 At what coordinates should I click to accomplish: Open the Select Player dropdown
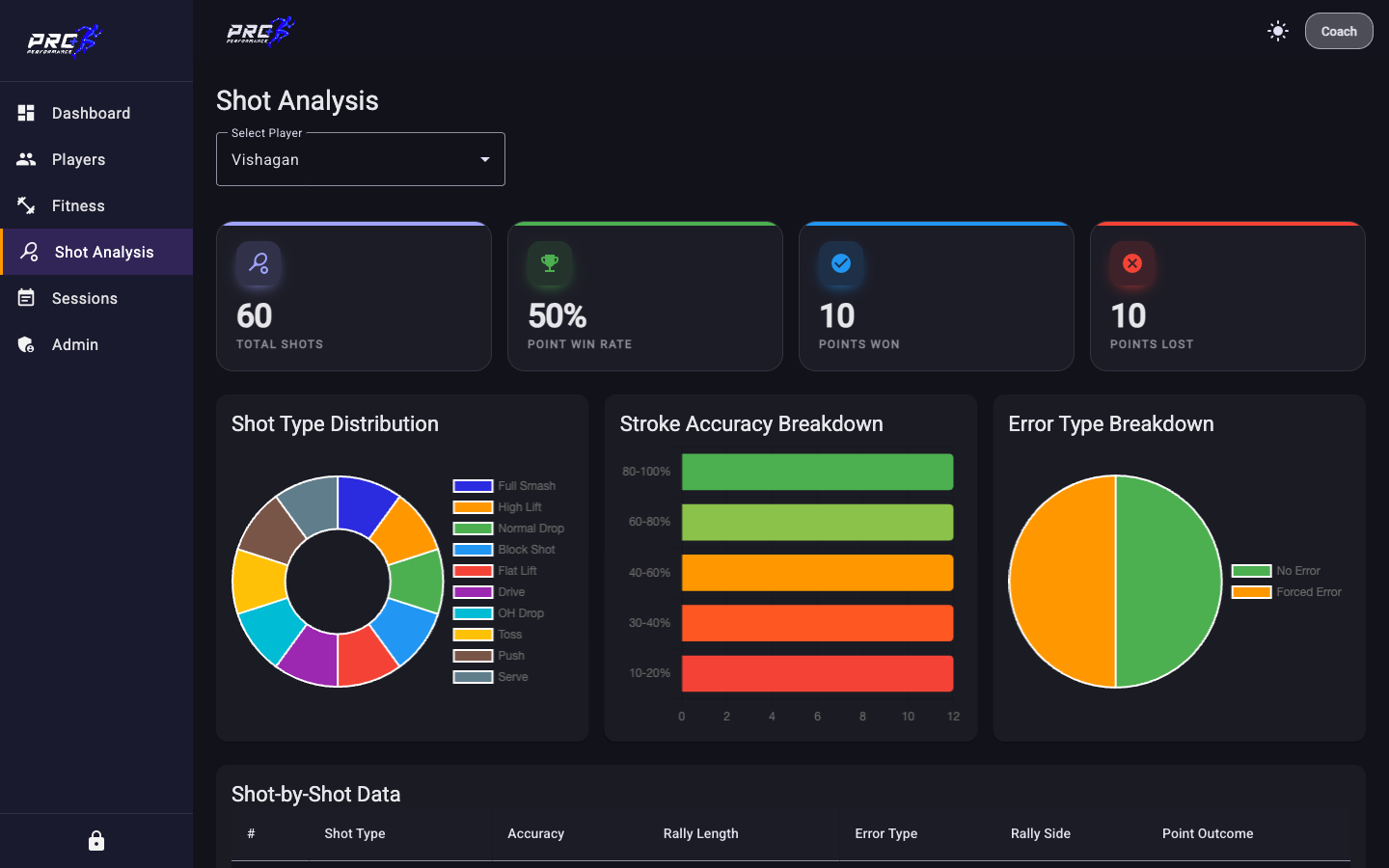point(361,159)
